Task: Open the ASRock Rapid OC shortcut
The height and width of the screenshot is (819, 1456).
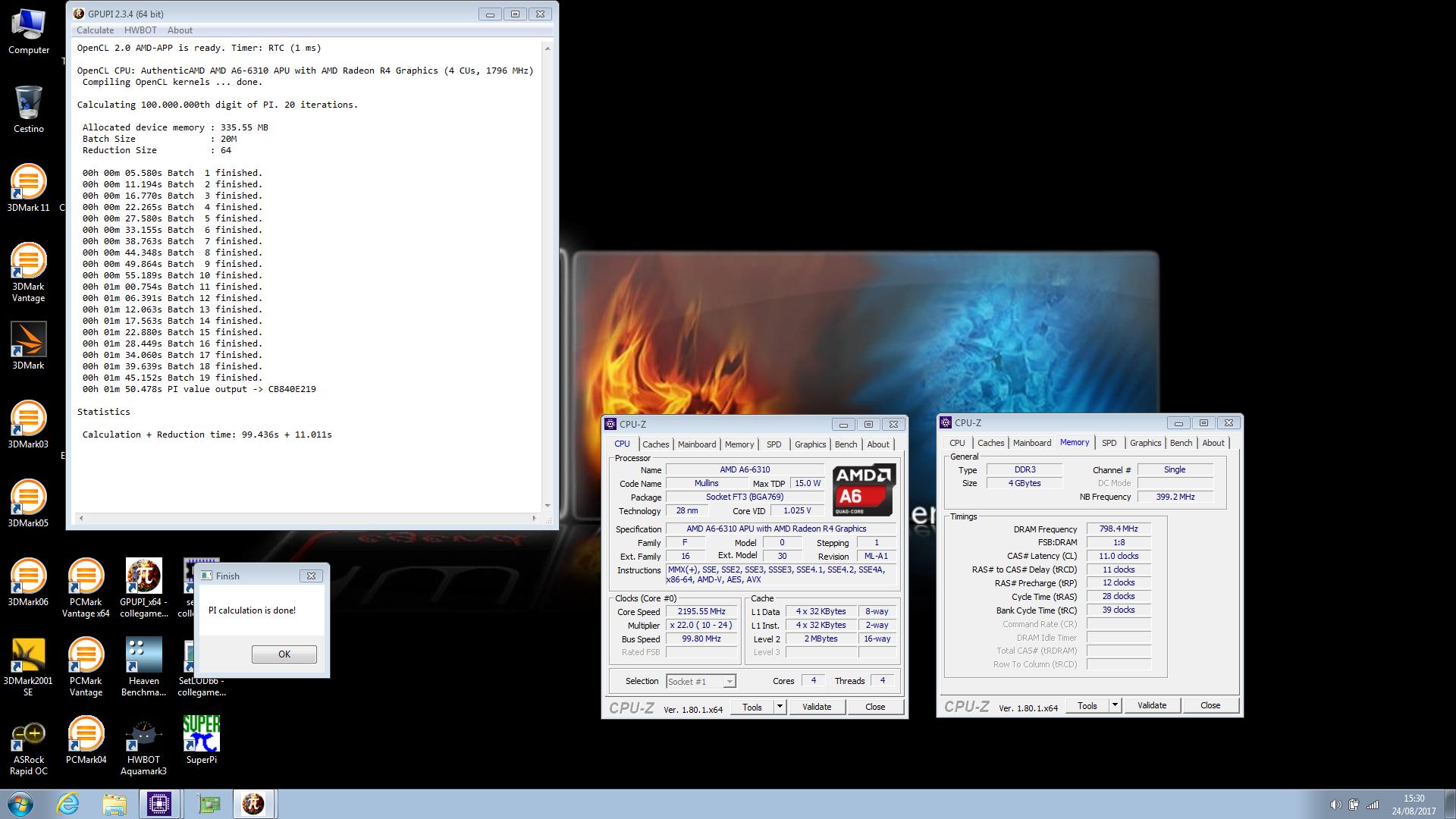Action: coord(29,745)
